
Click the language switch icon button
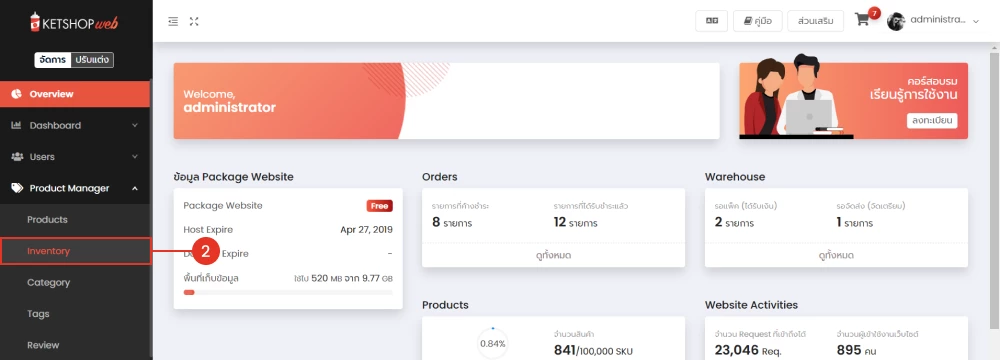tap(712, 20)
